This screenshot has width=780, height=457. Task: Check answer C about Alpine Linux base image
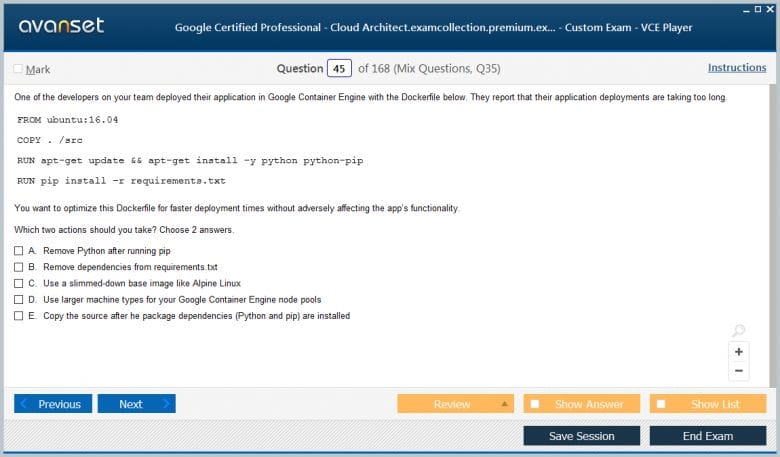click(18, 283)
